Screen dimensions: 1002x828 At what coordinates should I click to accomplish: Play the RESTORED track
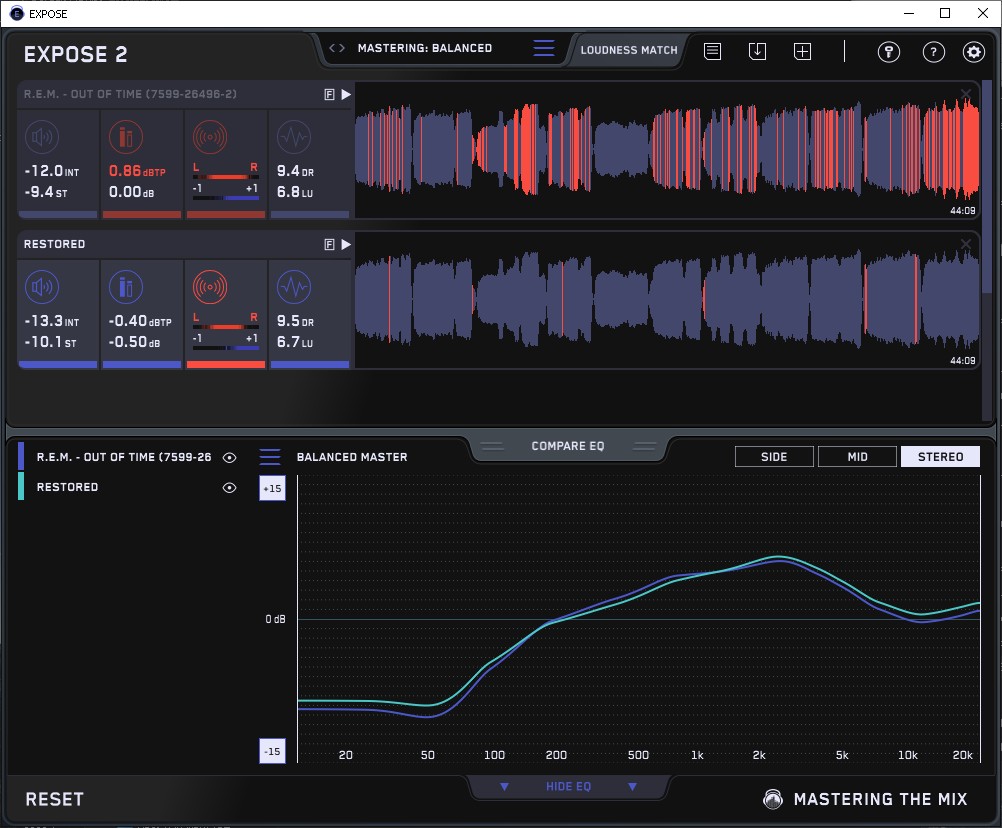pyautogui.click(x=346, y=244)
